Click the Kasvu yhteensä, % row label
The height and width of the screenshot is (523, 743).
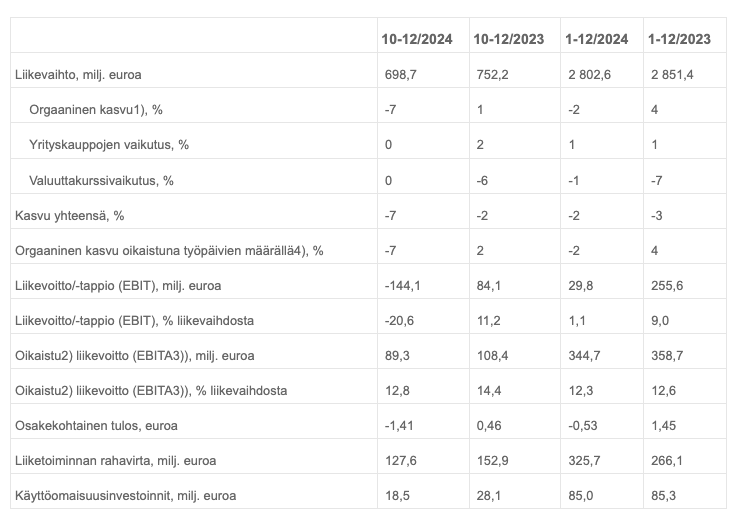(70, 216)
